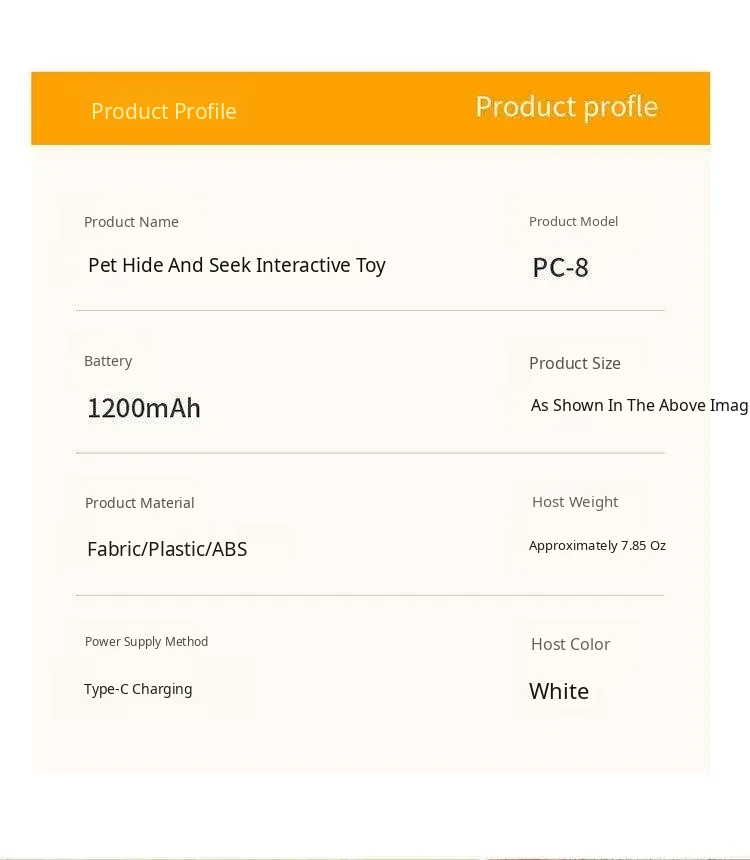This screenshot has height=860, width=750.
Task: Select the "Product Size" label
Action: point(574,363)
